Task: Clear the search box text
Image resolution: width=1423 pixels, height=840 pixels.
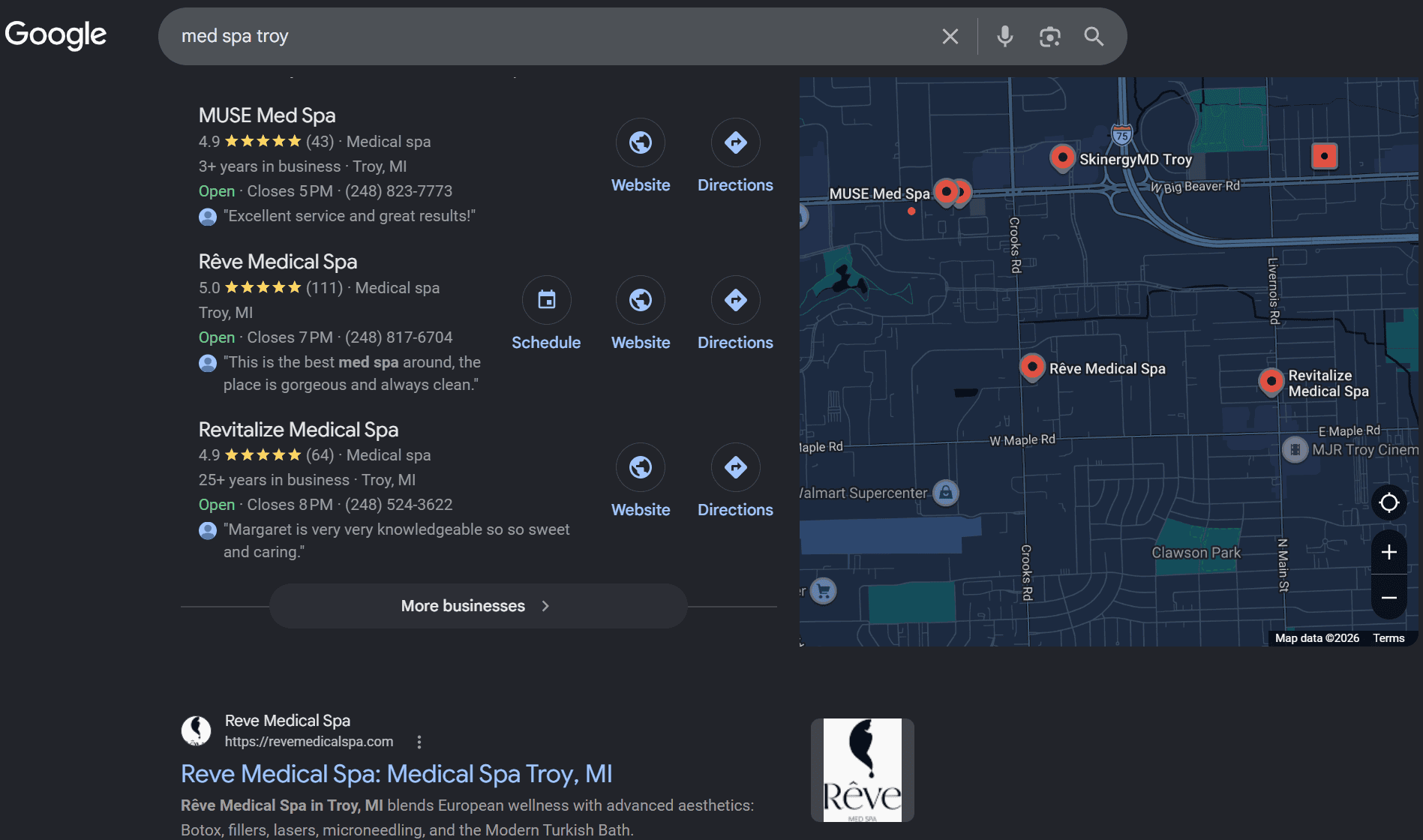Action: (x=950, y=36)
